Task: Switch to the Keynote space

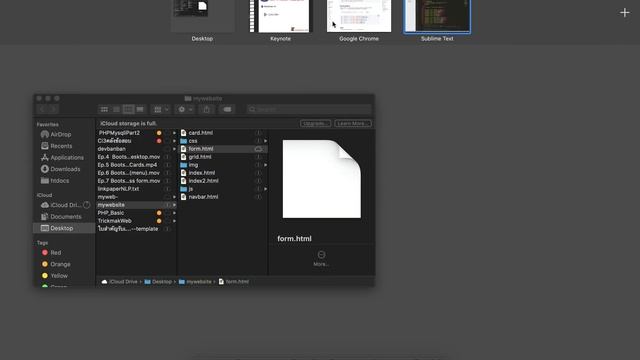Action: pyautogui.click(x=280, y=20)
